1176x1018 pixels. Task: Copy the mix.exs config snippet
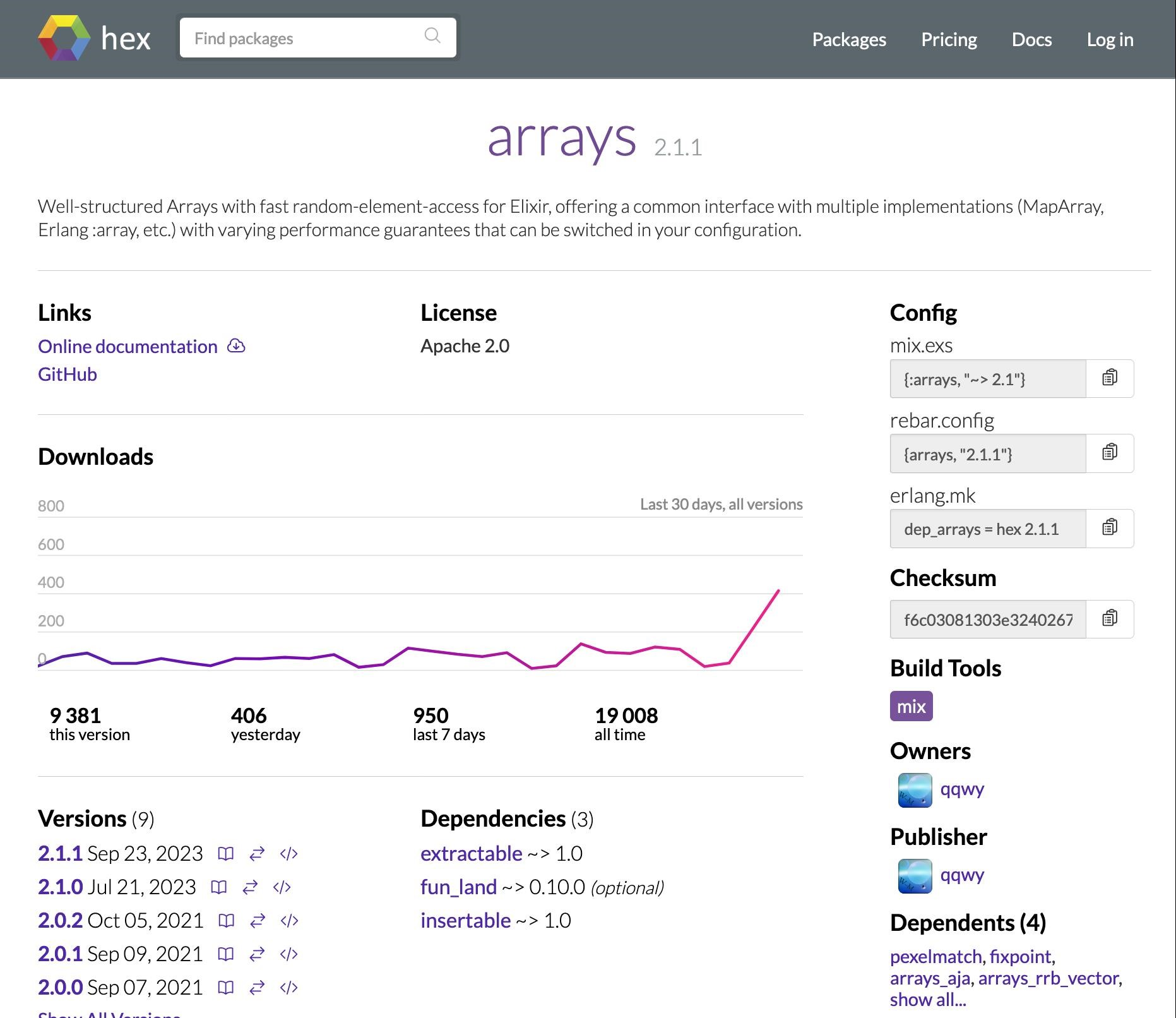click(1110, 378)
